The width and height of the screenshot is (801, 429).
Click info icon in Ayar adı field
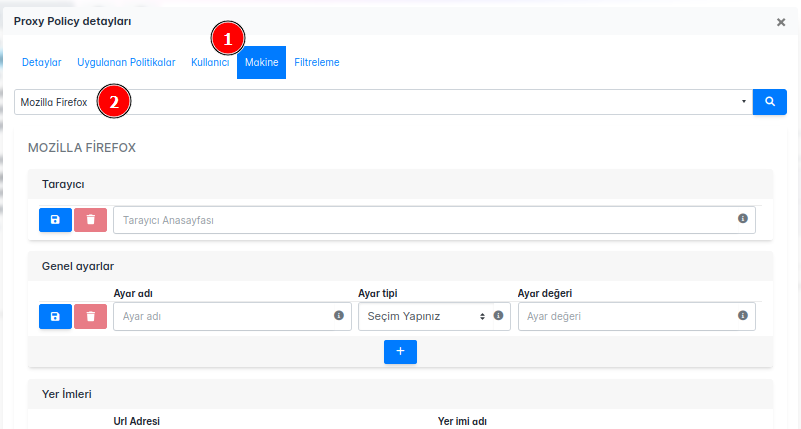(x=339, y=316)
